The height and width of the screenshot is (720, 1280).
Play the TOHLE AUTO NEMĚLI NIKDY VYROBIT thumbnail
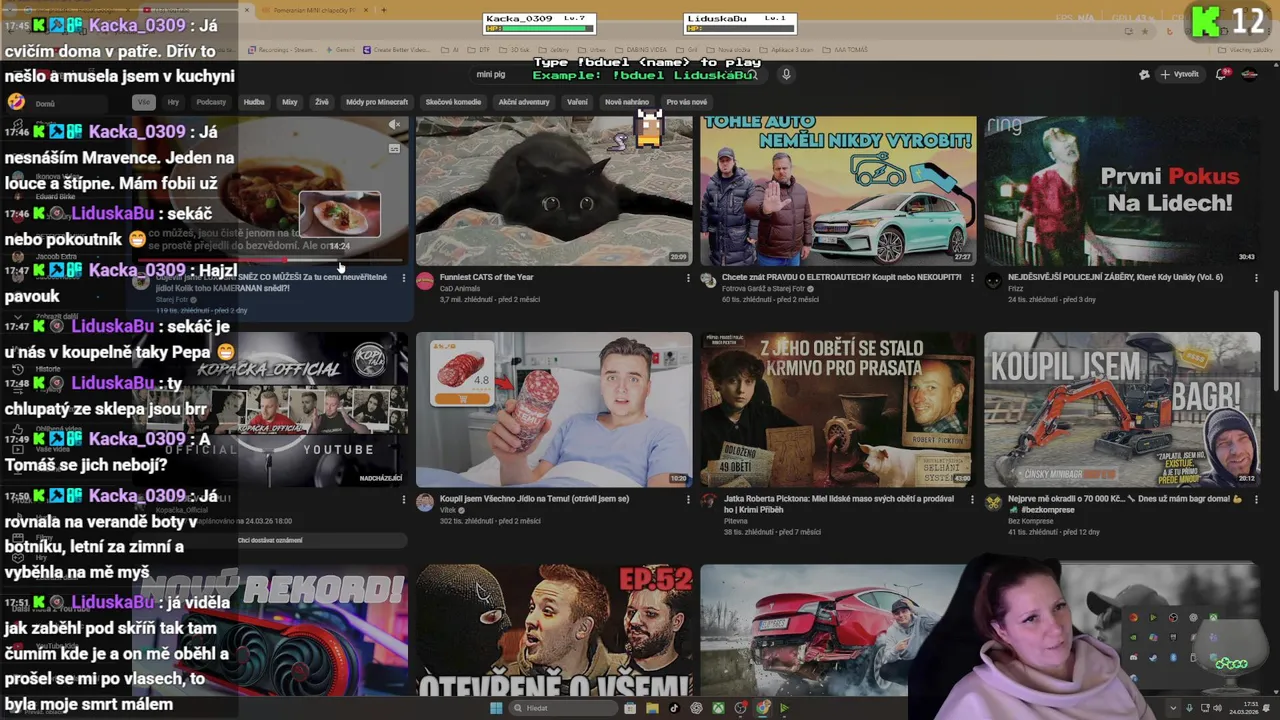point(838,190)
